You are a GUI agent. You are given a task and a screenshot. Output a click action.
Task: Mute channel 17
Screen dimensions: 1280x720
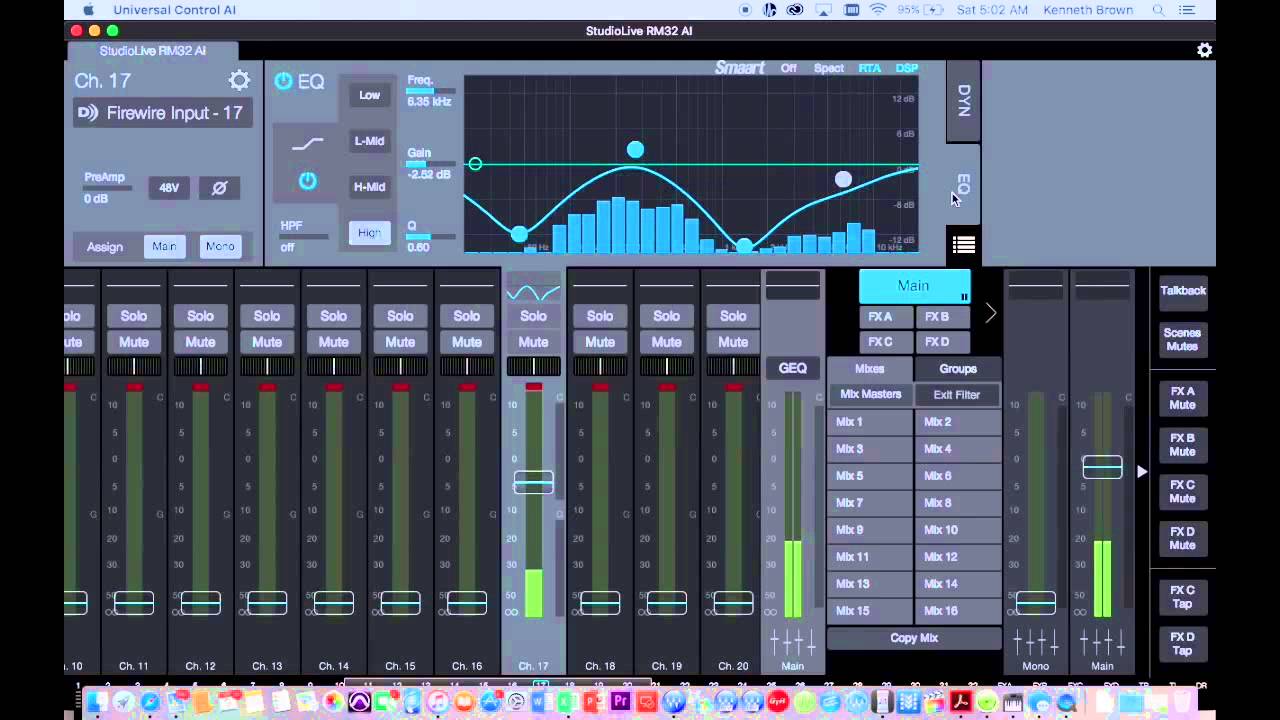point(533,342)
